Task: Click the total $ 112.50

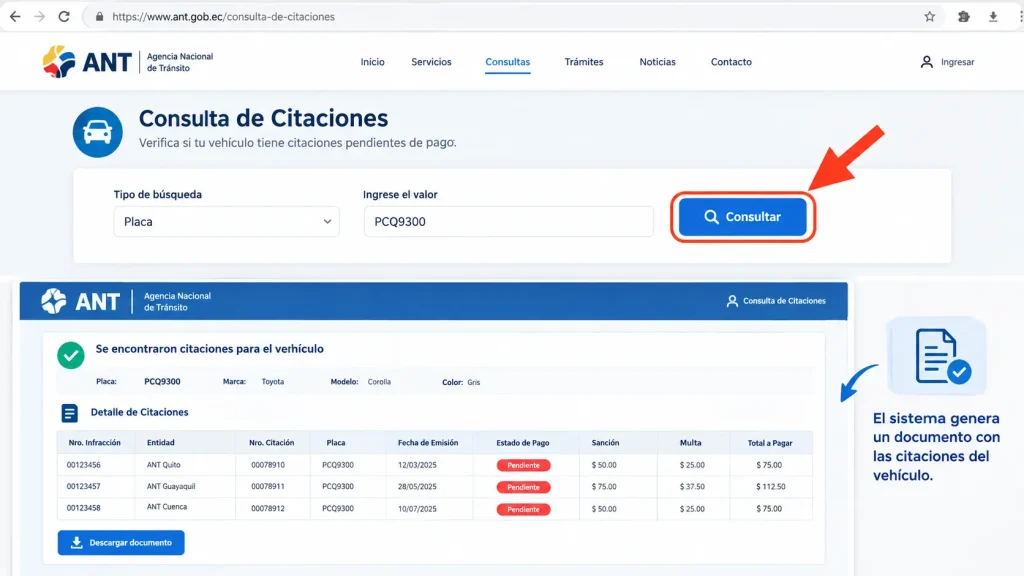Action: click(771, 487)
